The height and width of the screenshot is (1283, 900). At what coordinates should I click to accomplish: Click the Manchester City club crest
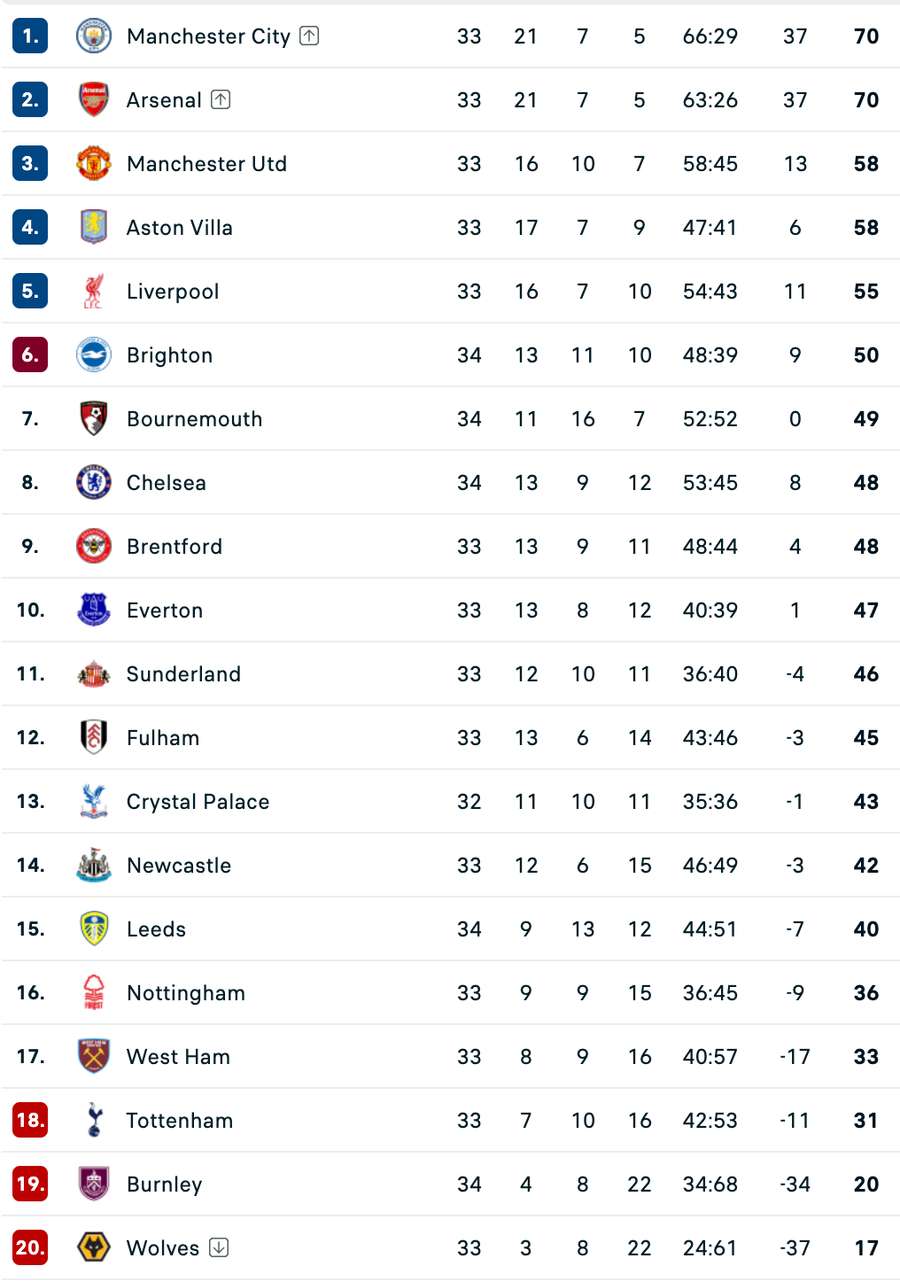pyautogui.click(x=93, y=36)
